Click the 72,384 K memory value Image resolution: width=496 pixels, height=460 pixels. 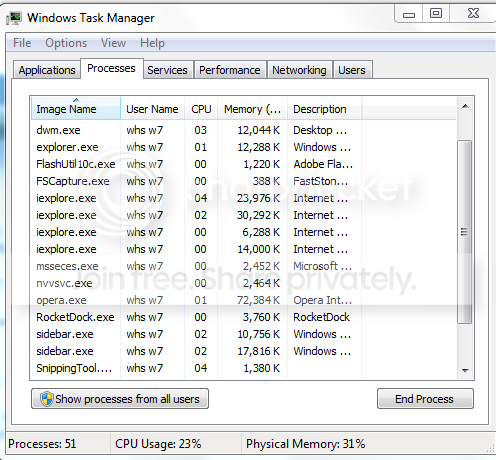tap(258, 300)
